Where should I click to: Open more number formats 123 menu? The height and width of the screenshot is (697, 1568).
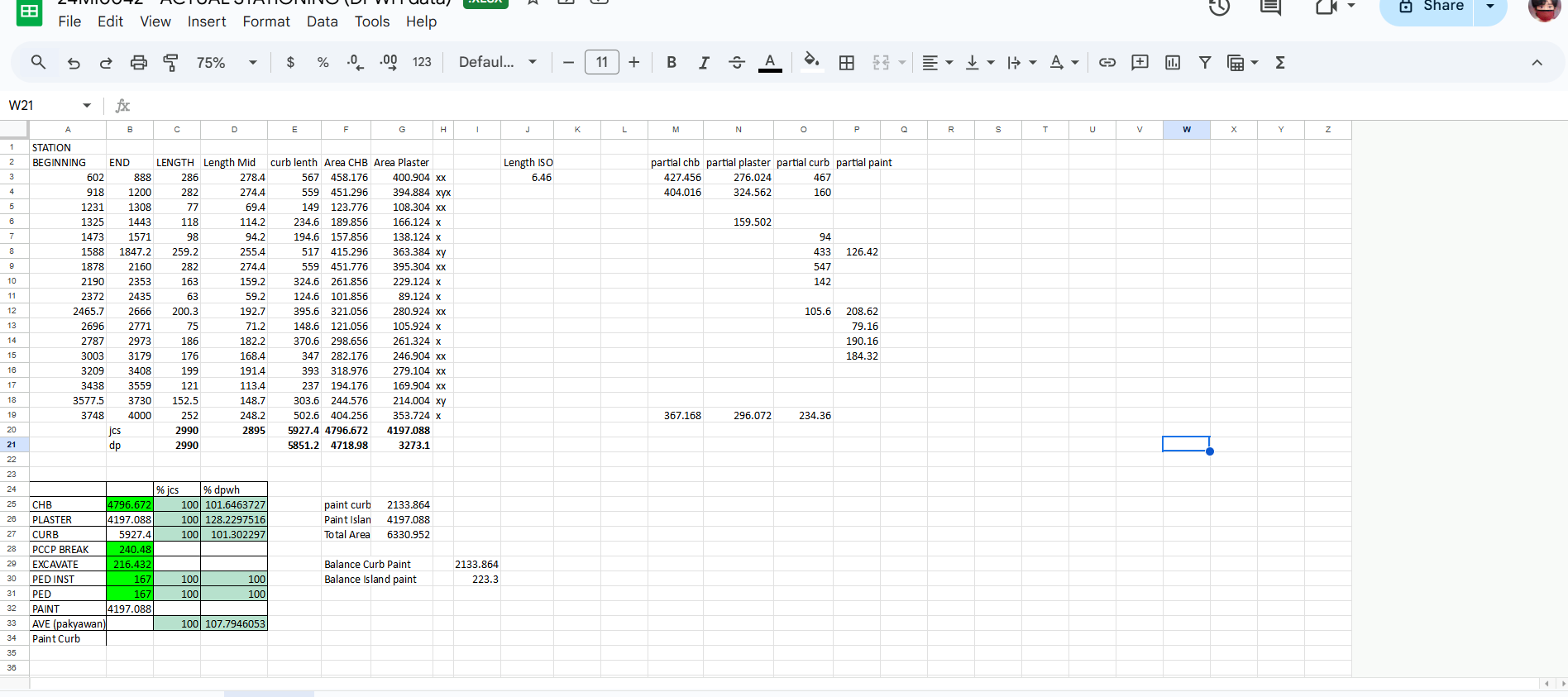[x=422, y=62]
